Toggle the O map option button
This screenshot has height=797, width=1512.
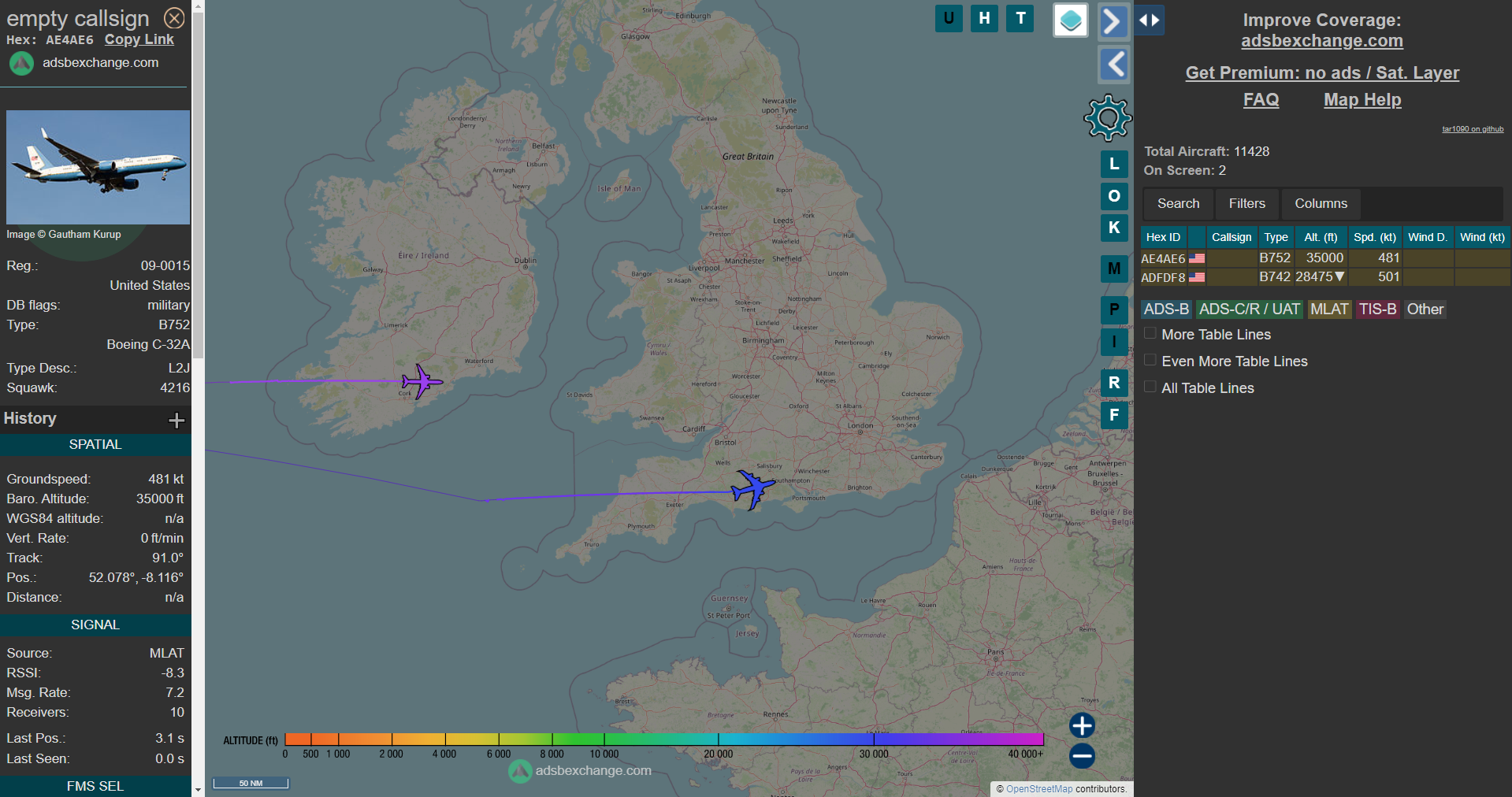[x=1114, y=196]
